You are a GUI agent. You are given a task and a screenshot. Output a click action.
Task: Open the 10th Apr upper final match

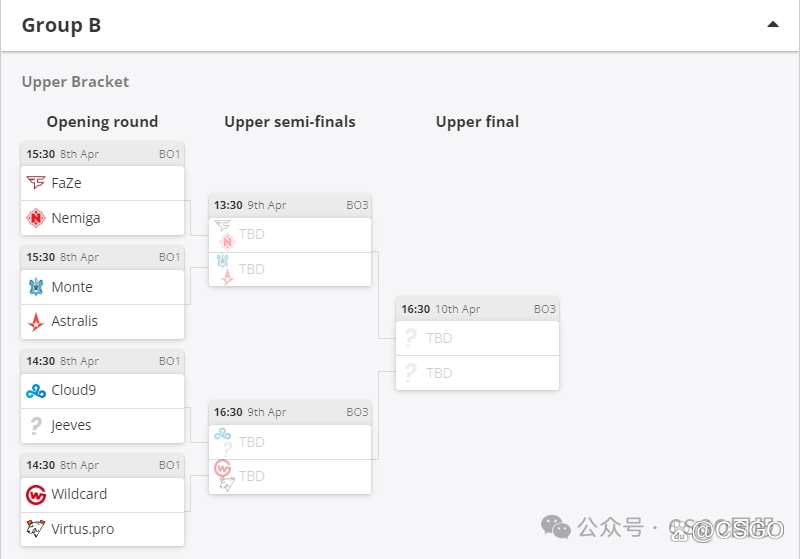pos(477,309)
